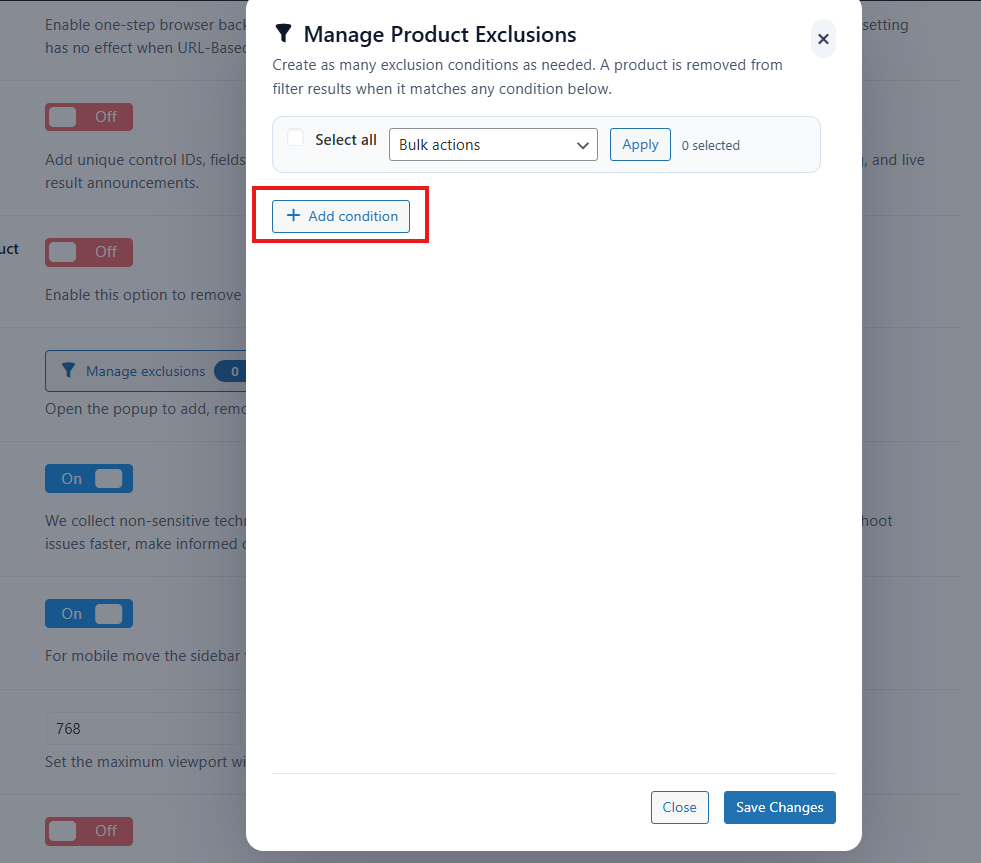Click the 'Select all' label text
The width and height of the screenshot is (981, 863).
pyautogui.click(x=345, y=140)
